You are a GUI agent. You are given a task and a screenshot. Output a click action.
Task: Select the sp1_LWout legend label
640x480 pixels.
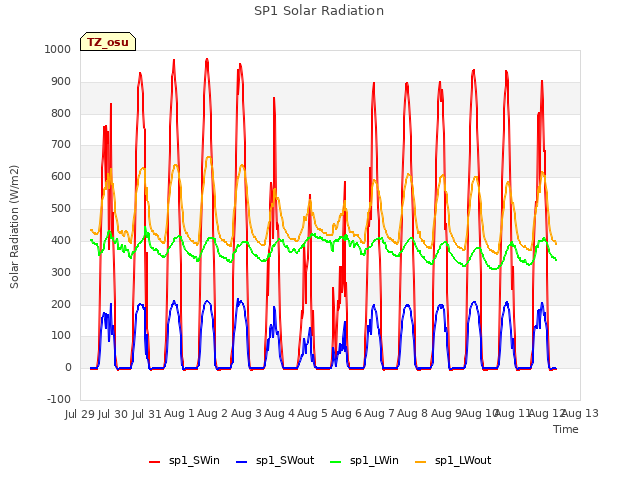[463, 460]
